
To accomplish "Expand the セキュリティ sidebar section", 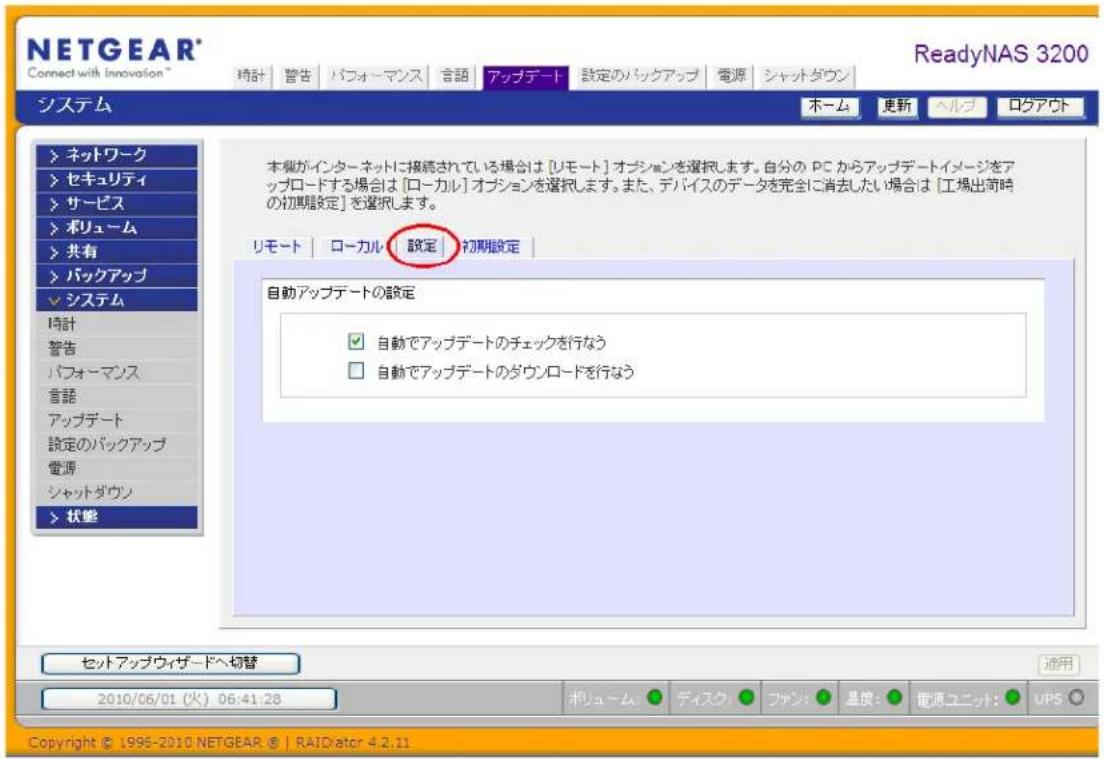I will pyautogui.click(x=117, y=179).
